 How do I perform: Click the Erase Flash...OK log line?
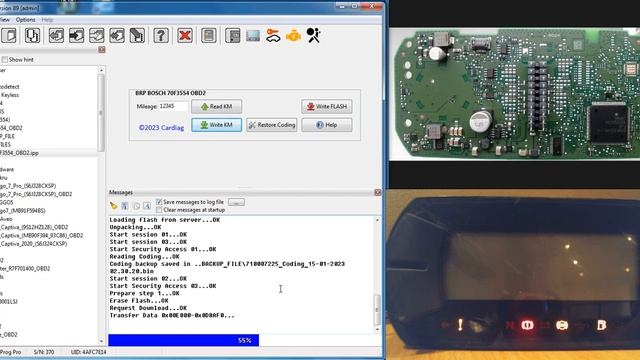pyautogui.click(x=139, y=301)
